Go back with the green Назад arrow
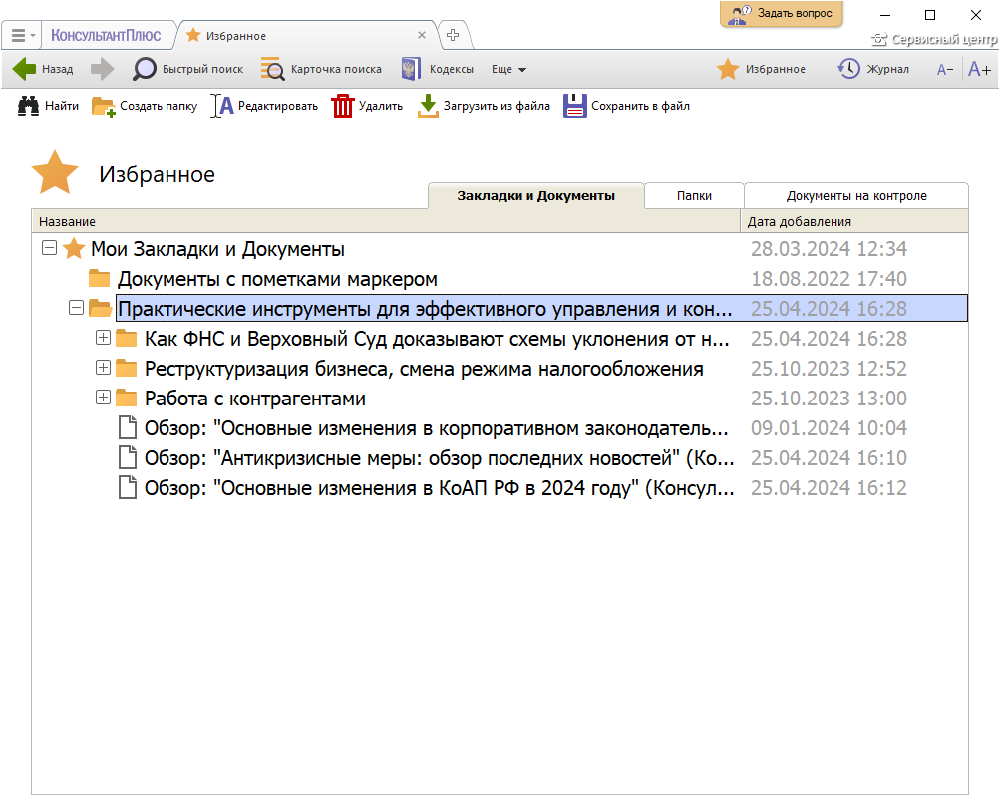1000x800 pixels. [x=43, y=69]
